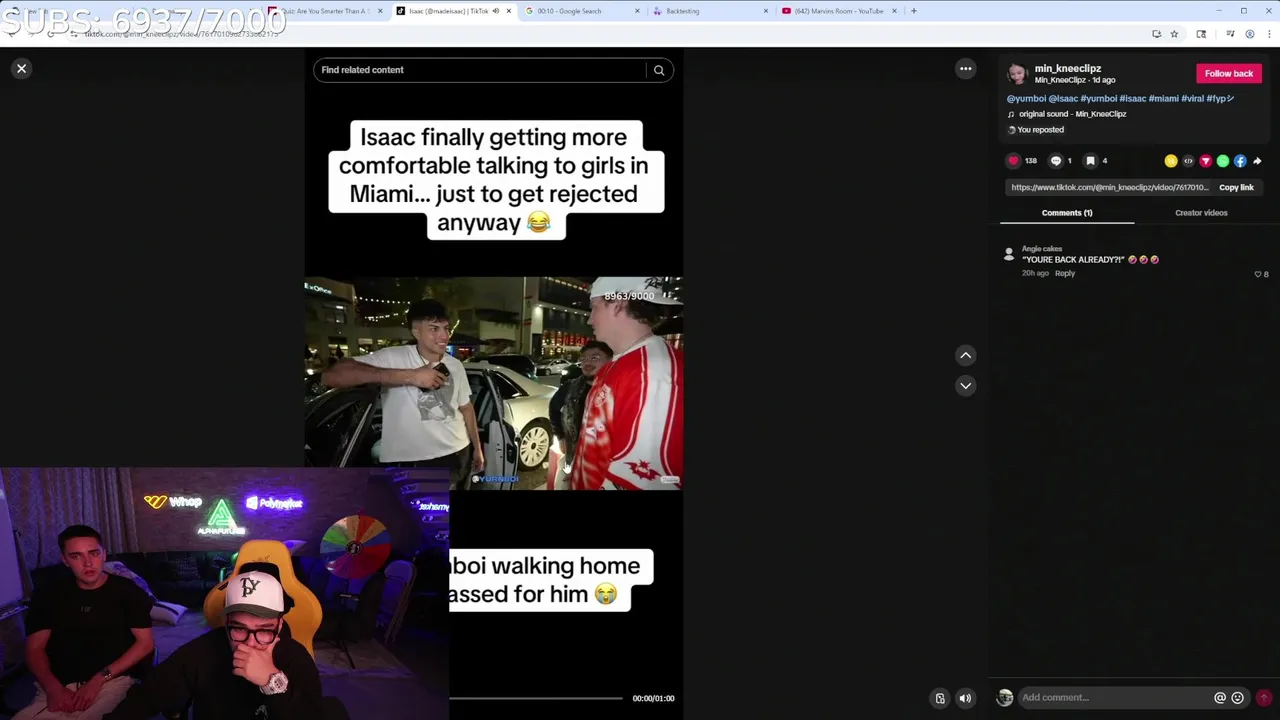Switch to Comments (1) tab
1280x720 pixels.
pos(1067,213)
